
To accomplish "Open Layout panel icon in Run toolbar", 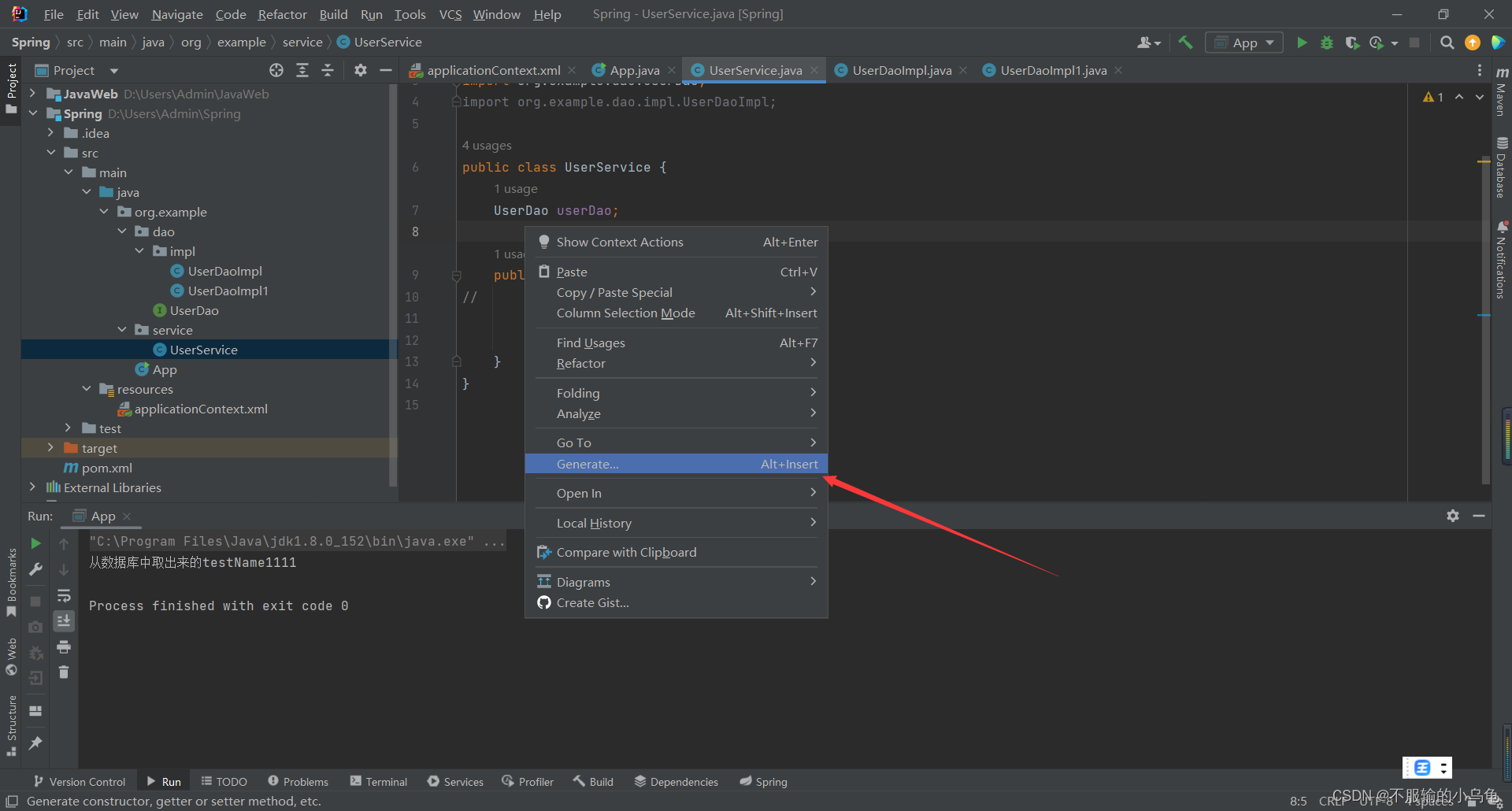I will pyautogui.click(x=35, y=710).
